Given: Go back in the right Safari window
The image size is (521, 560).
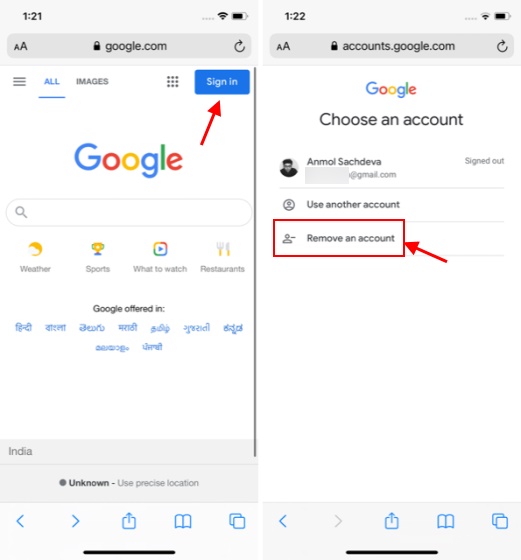Looking at the screenshot, I should pos(283,521).
